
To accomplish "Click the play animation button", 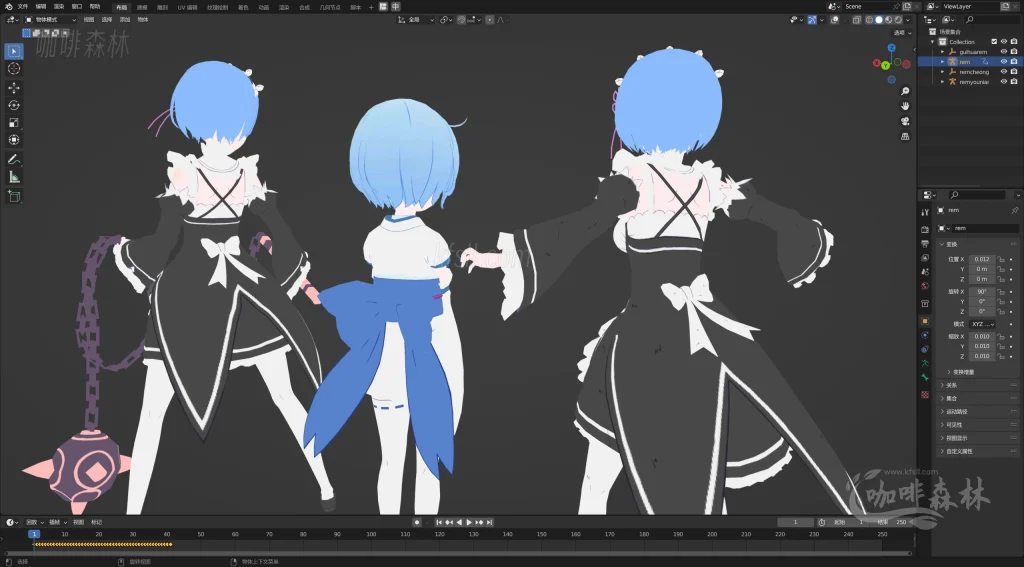I will (469, 522).
